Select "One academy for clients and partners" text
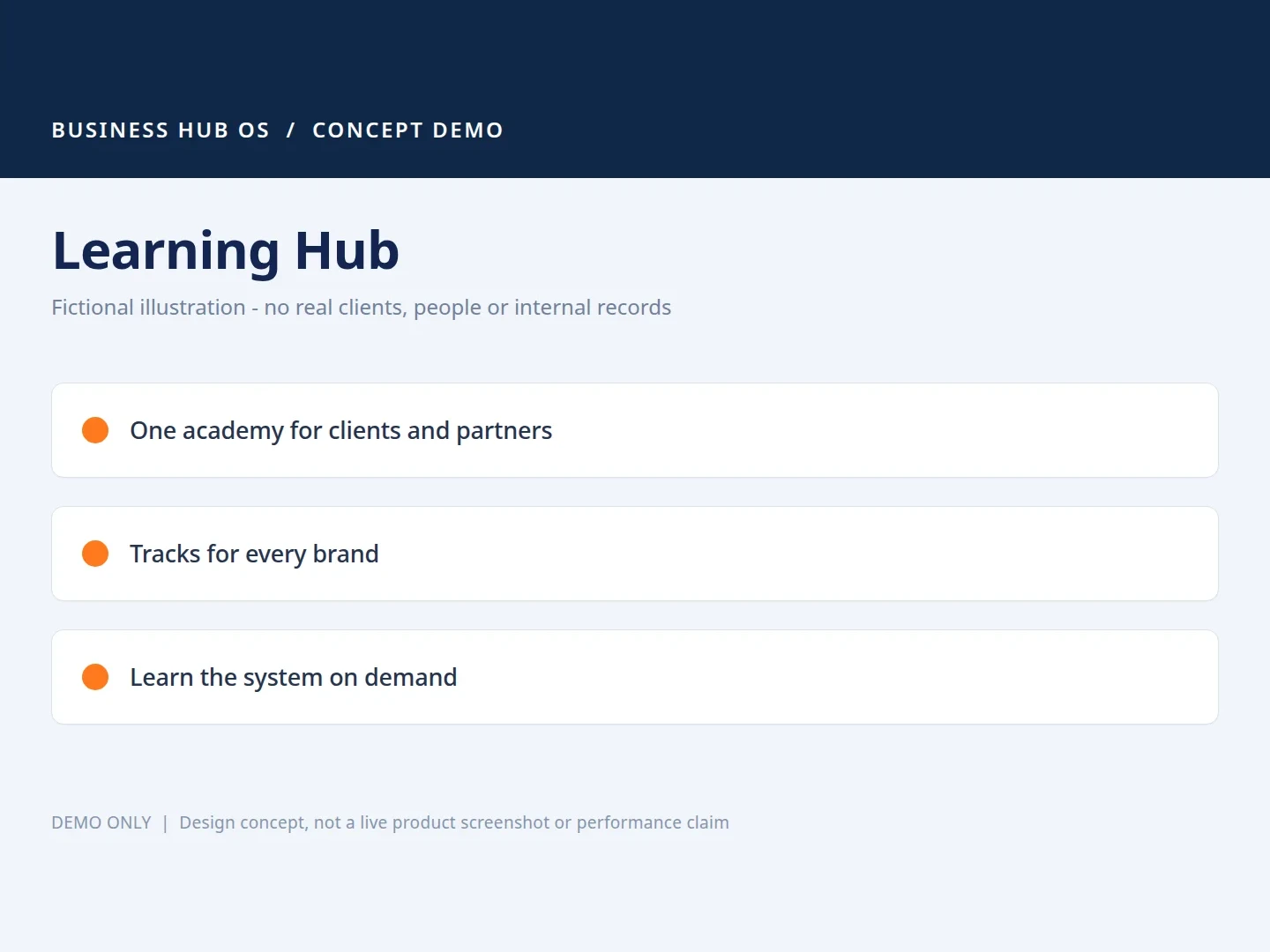 [340, 431]
